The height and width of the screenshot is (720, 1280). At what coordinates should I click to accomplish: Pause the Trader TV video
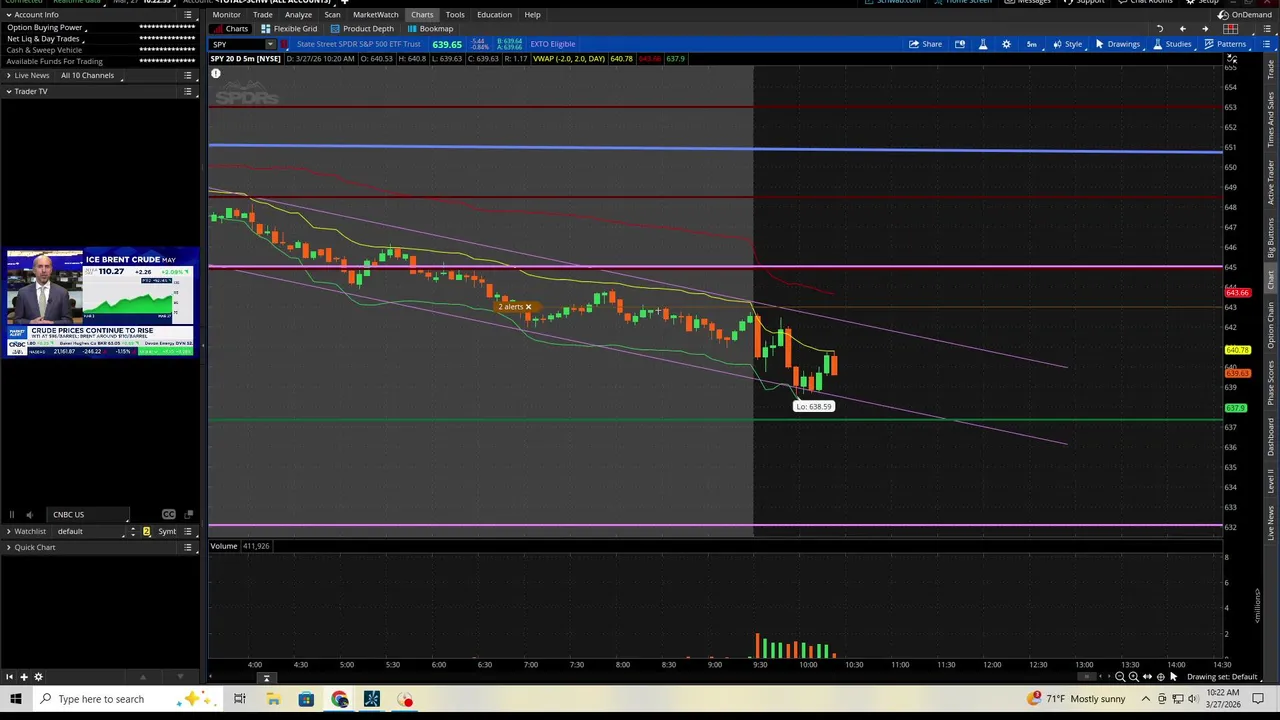pyautogui.click(x=12, y=515)
